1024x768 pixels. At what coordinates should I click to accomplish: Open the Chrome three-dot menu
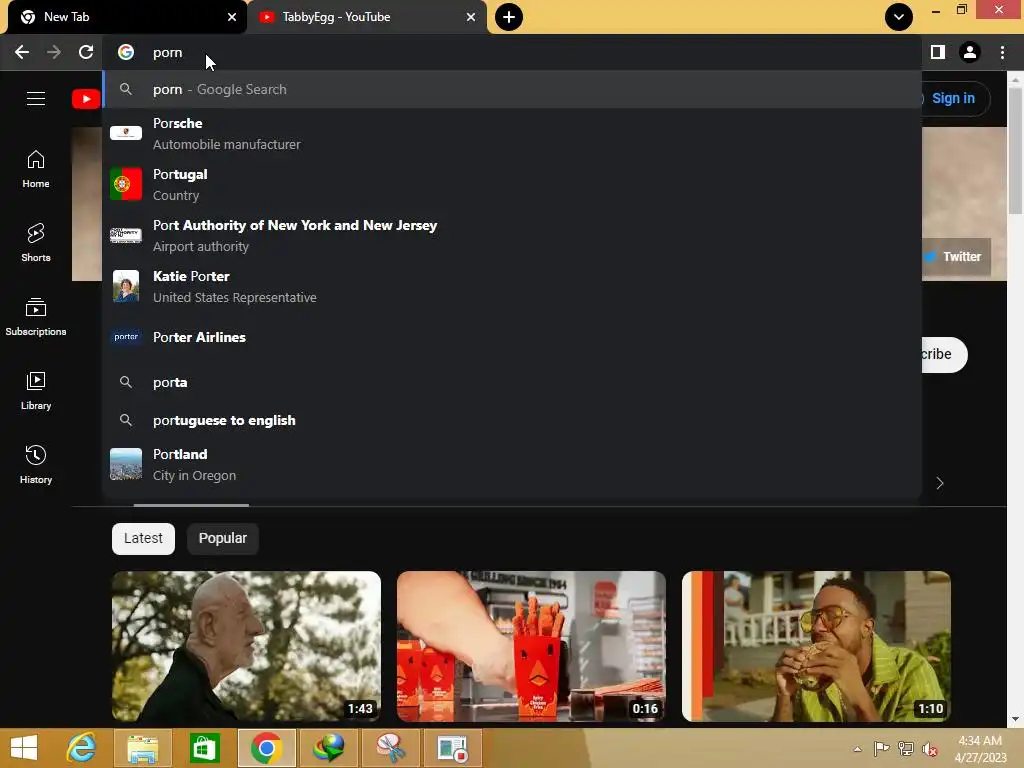pyautogui.click(x=1002, y=52)
